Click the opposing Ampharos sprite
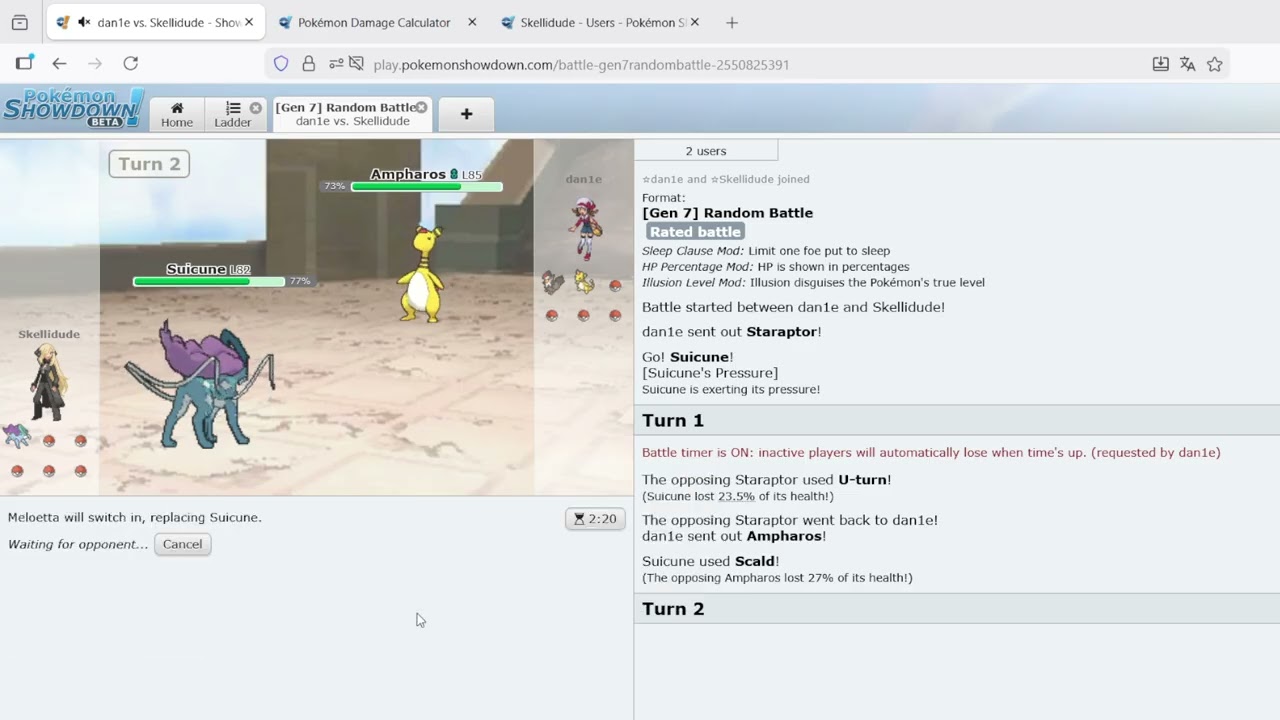The width and height of the screenshot is (1280, 720). (x=421, y=274)
